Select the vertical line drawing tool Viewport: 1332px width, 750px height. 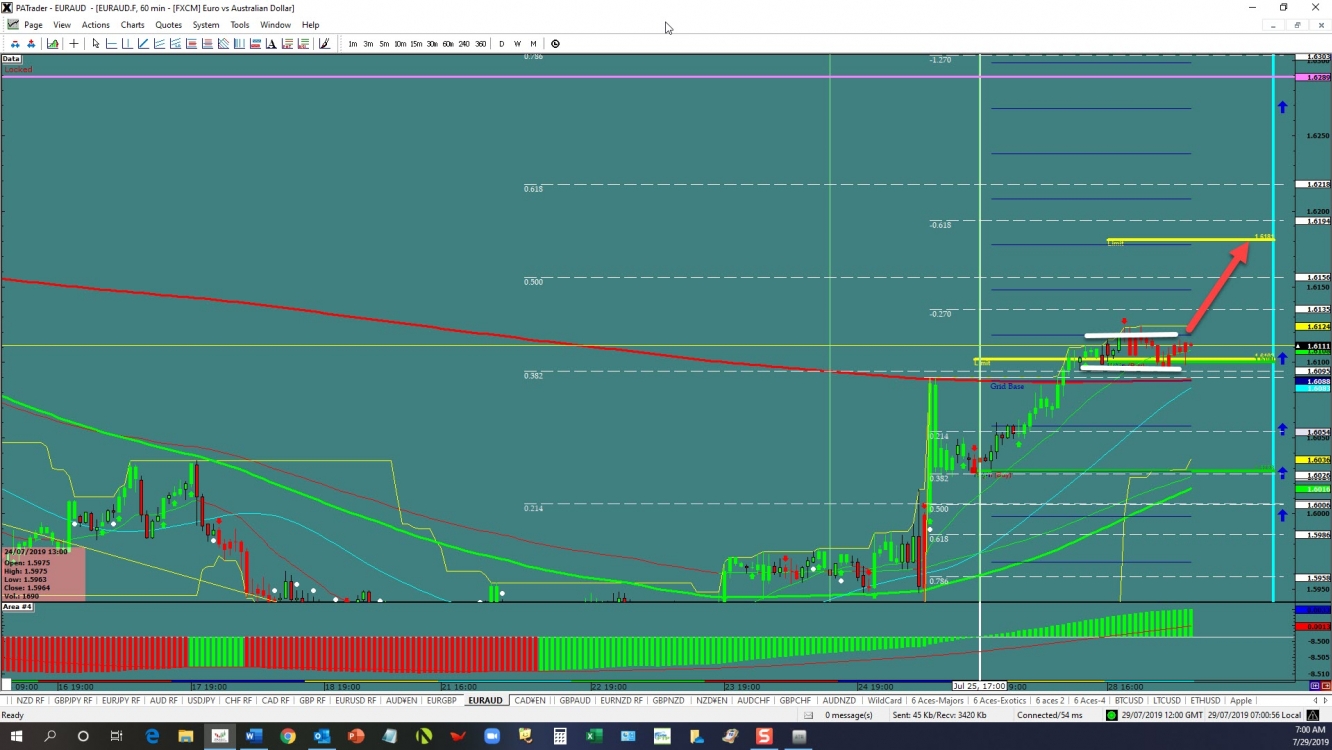(x=127, y=44)
